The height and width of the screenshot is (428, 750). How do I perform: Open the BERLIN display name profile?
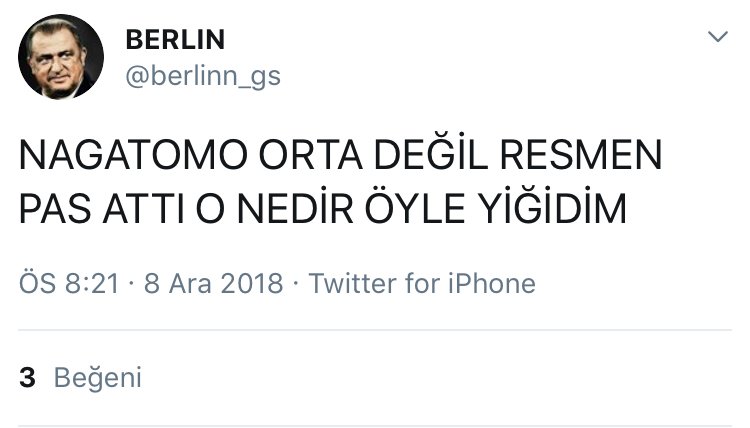point(175,40)
